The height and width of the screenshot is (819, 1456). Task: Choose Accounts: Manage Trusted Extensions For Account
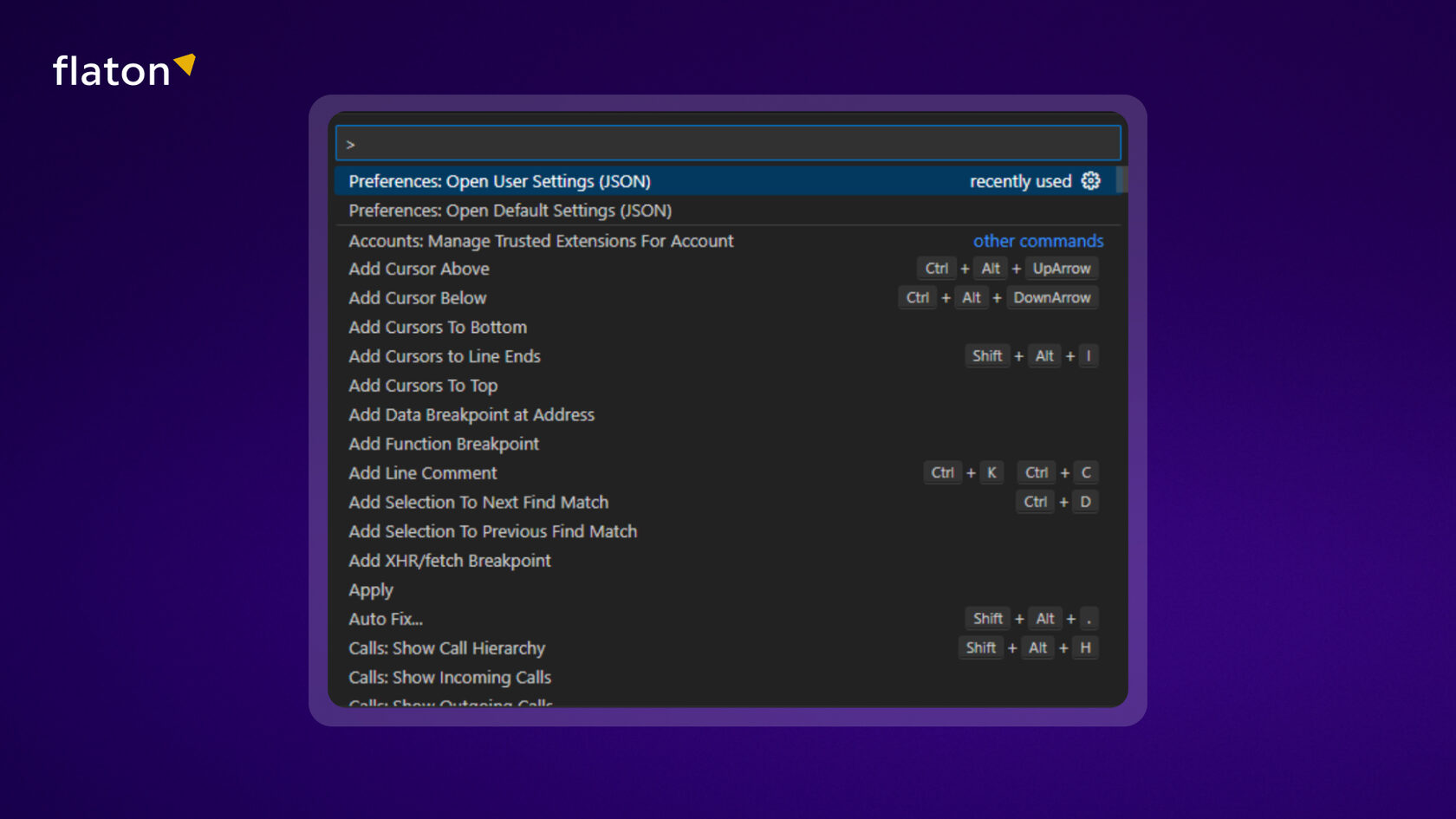tap(726, 240)
